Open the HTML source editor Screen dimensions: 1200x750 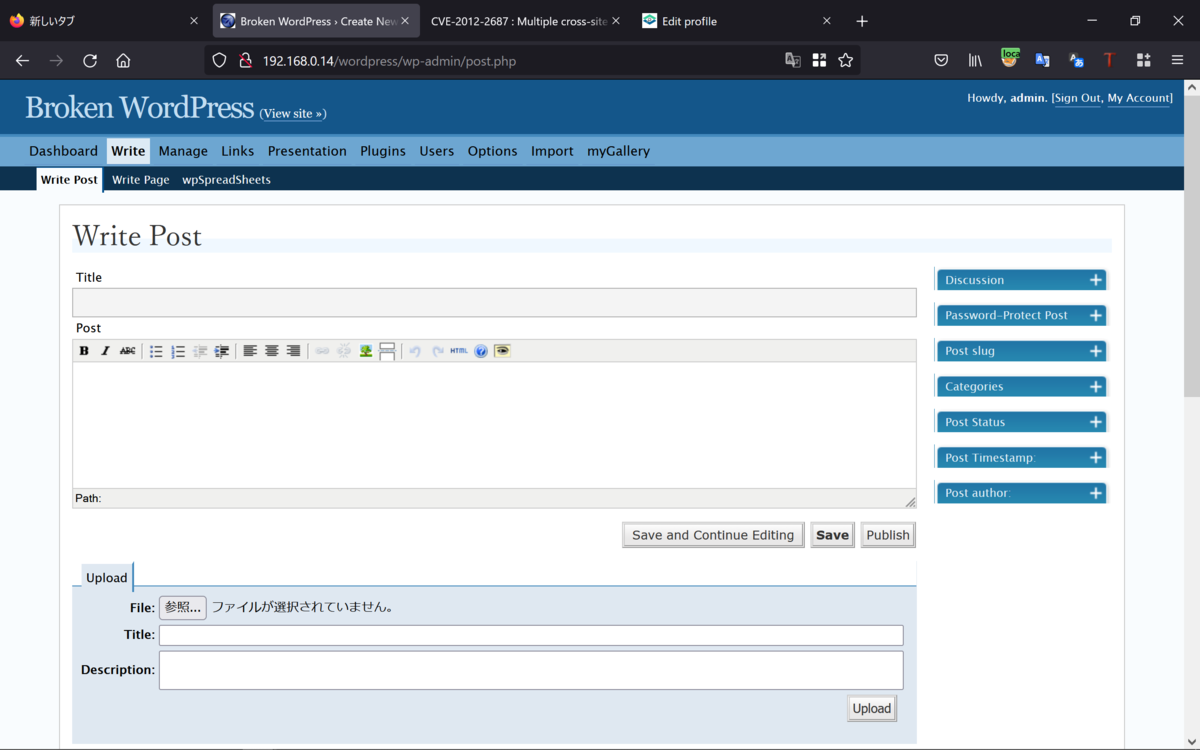pos(459,351)
